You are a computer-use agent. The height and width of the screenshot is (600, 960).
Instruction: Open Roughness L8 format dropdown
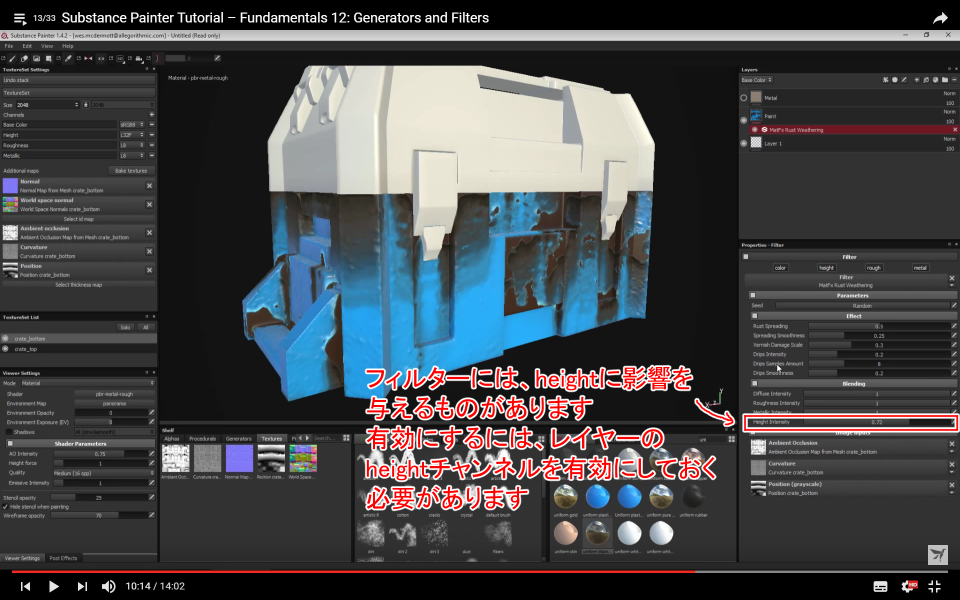[132, 145]
